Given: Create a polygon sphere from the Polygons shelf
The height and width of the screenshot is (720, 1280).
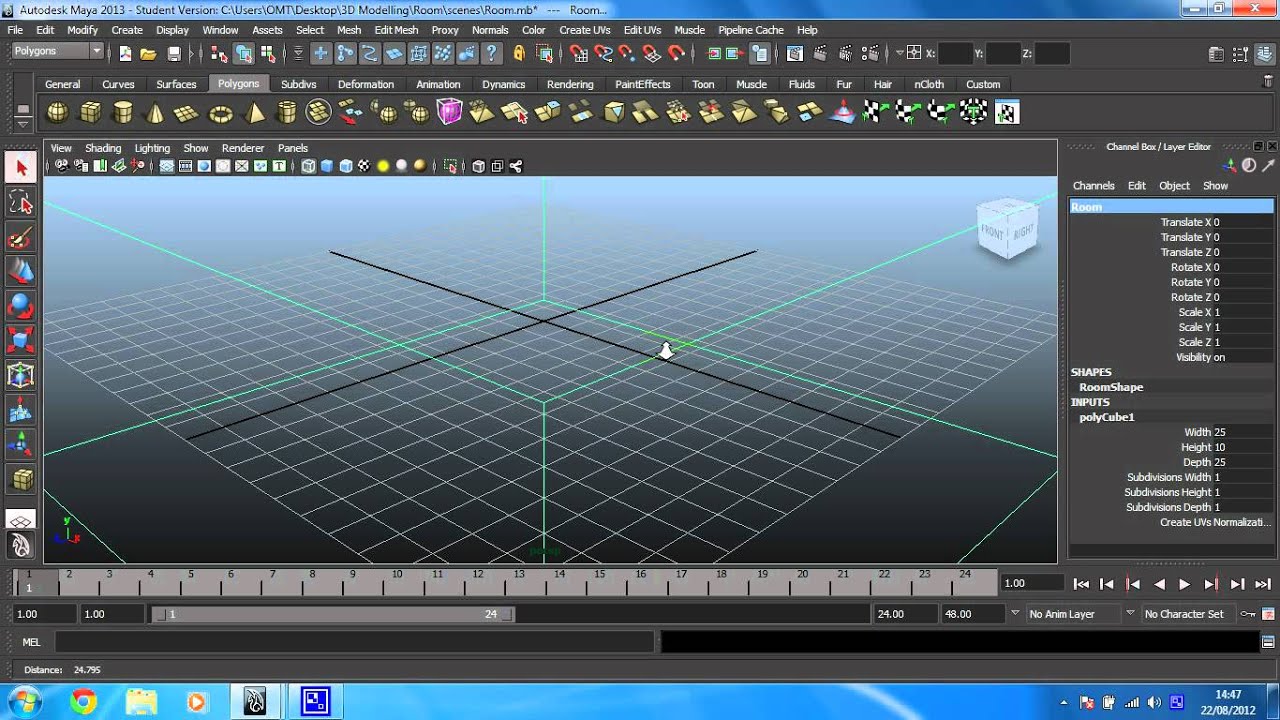Looking at the screenshot, I should (56, 111).
